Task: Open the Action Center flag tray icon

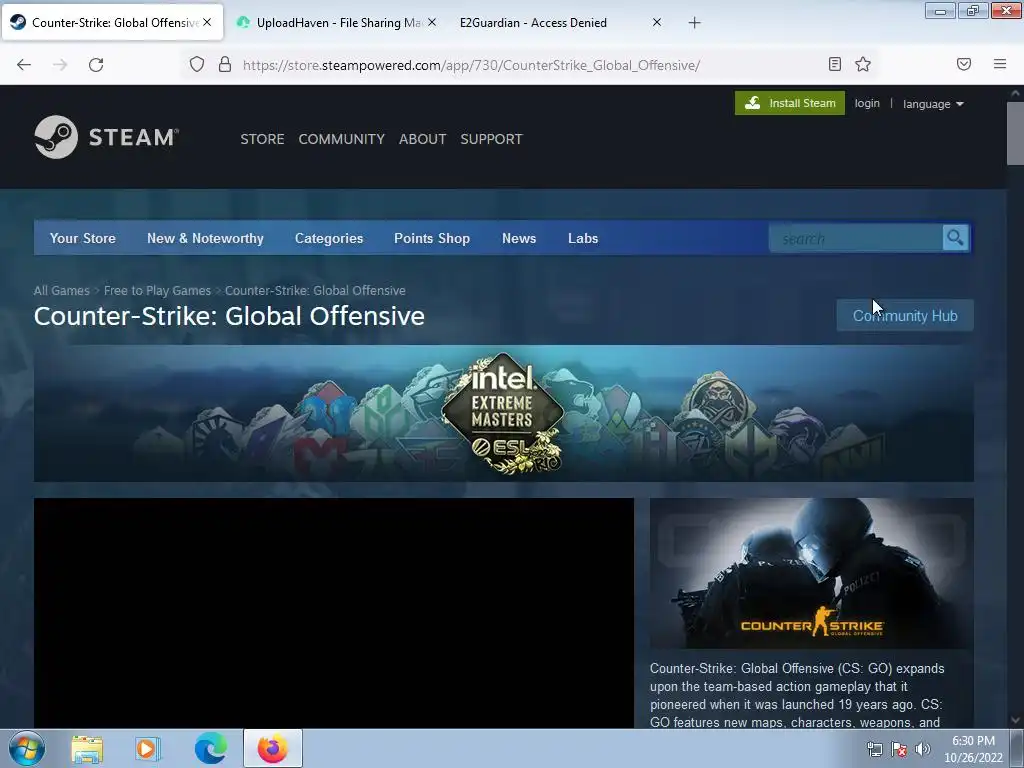Action: [x=899, y=749]
